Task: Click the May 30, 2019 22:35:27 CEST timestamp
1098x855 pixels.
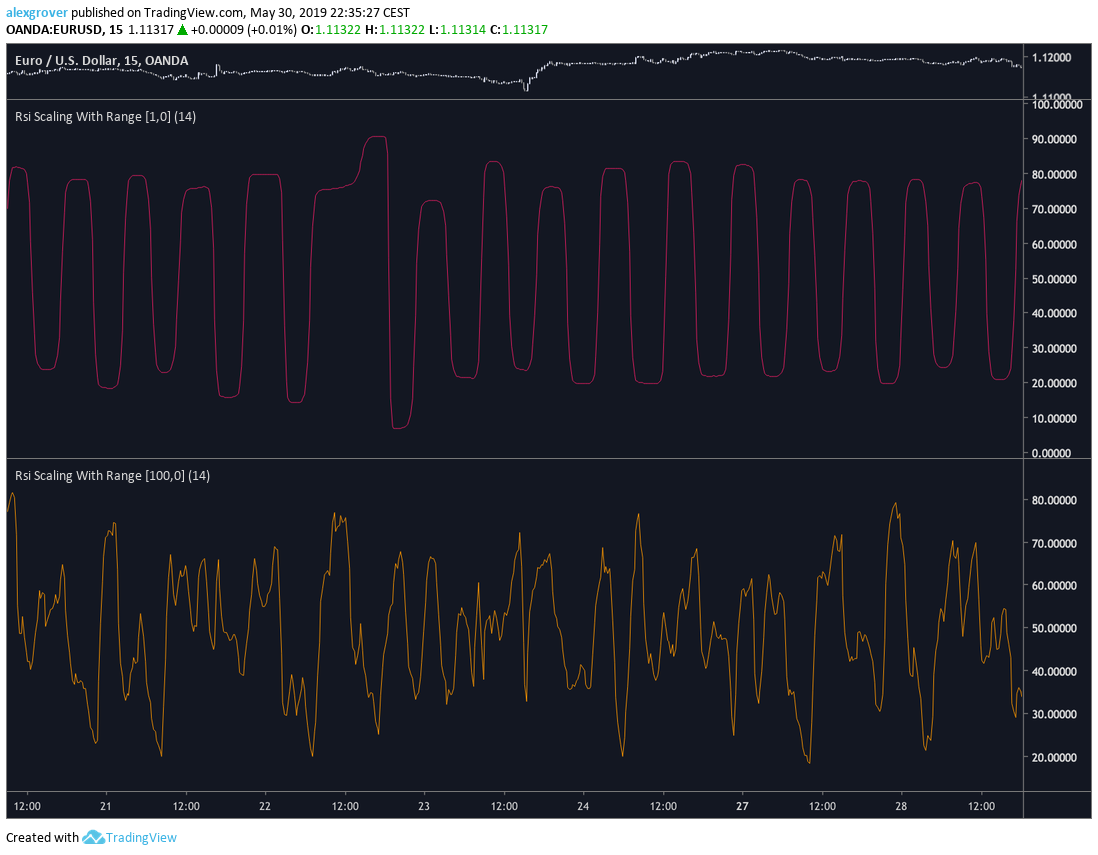Action: [330, 13]
